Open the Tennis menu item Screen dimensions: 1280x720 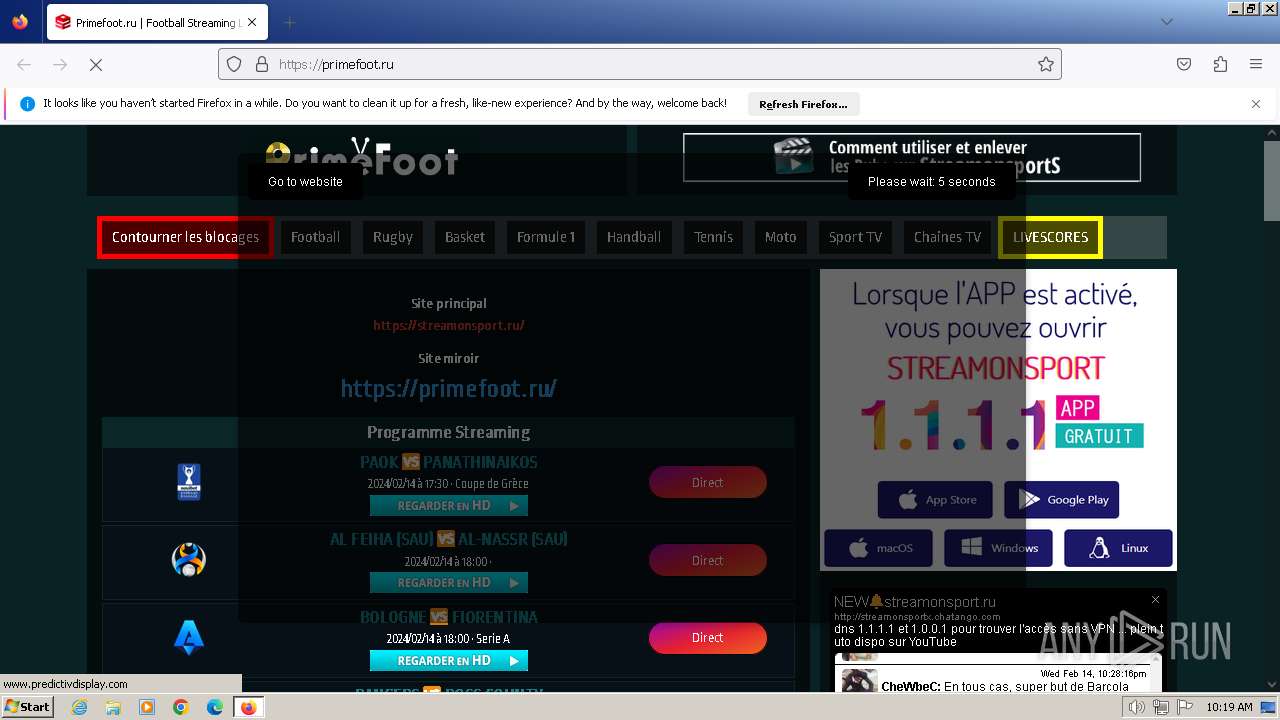tap(714, 237)
